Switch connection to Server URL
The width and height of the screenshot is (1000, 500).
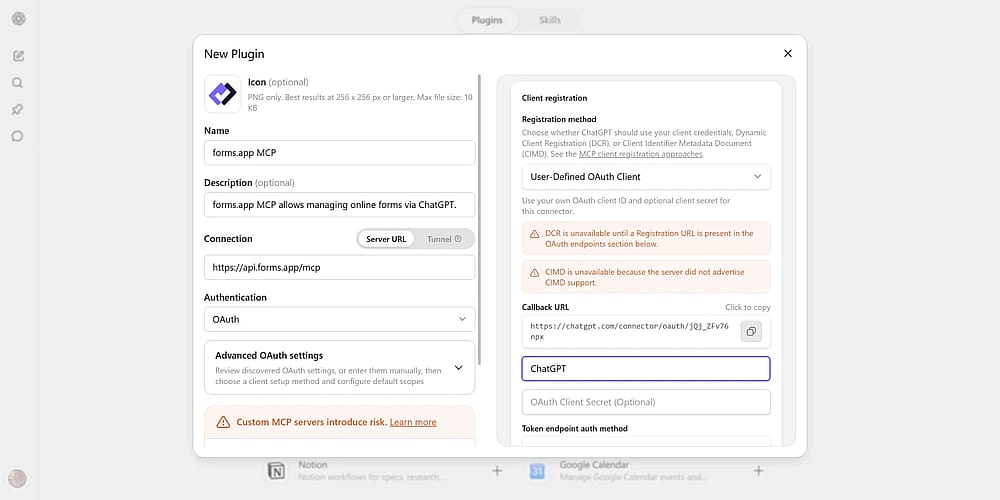point(386,239)
